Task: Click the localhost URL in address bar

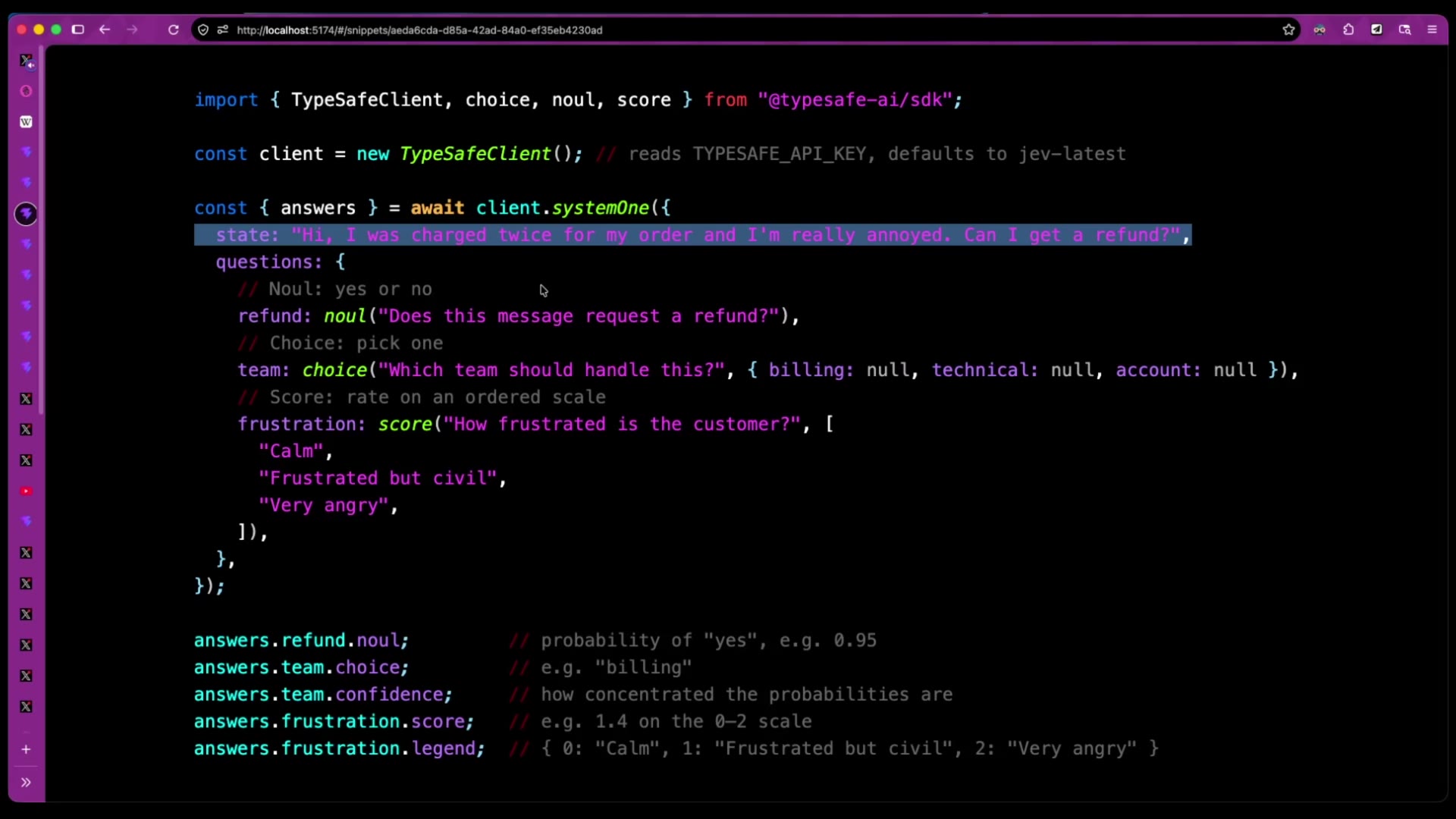Action: (419, 30)
